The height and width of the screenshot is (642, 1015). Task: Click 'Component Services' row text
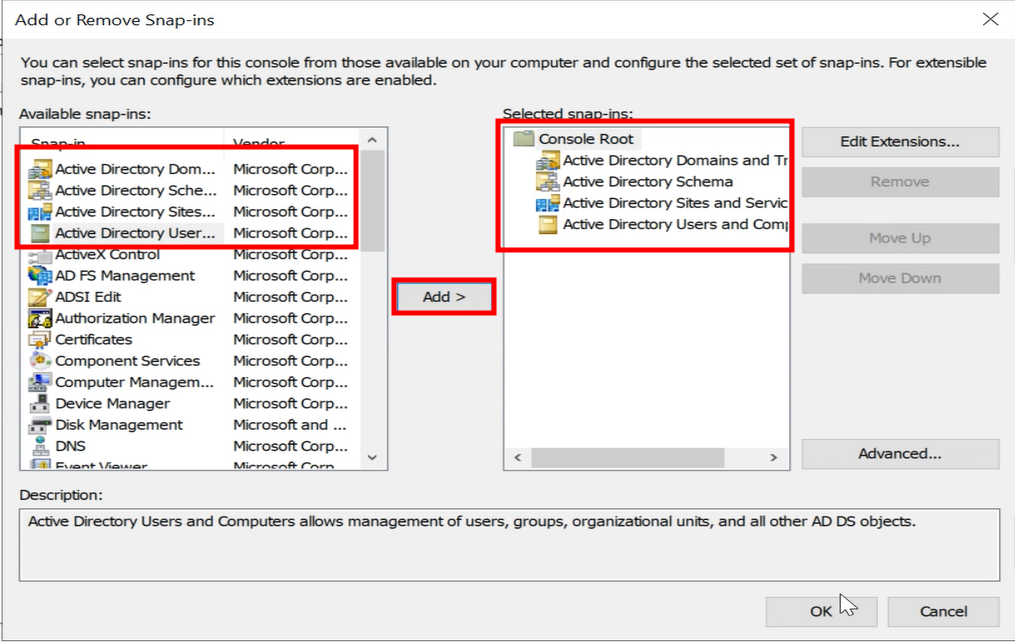(128, 361)
